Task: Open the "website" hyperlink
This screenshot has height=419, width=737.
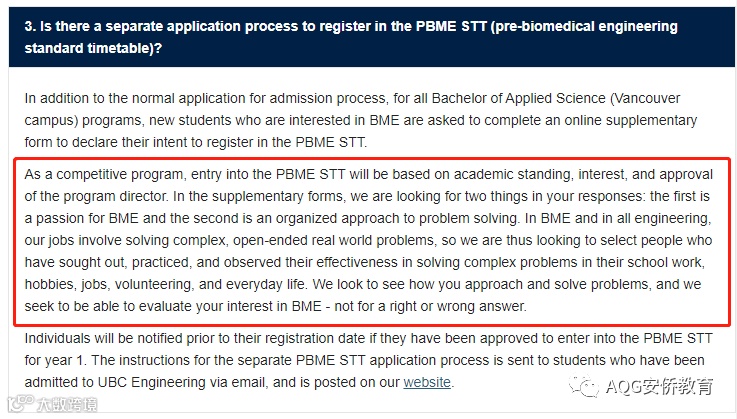Action: pos(427,382)
